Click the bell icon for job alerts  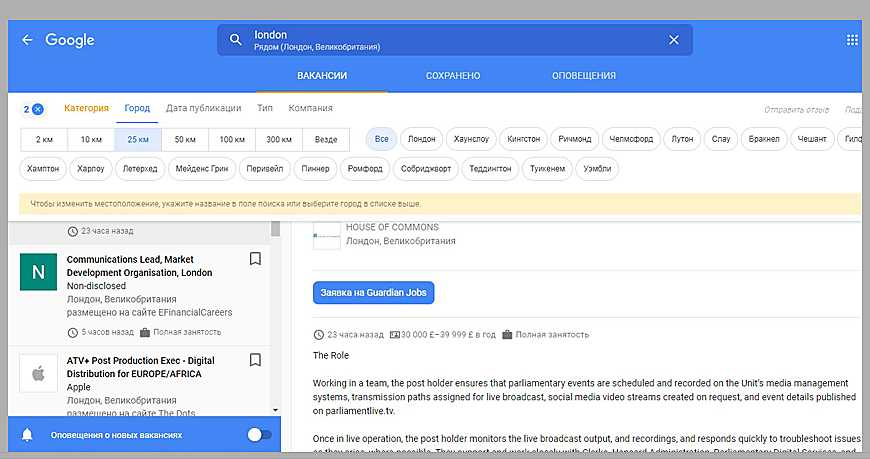pos(27,435)
